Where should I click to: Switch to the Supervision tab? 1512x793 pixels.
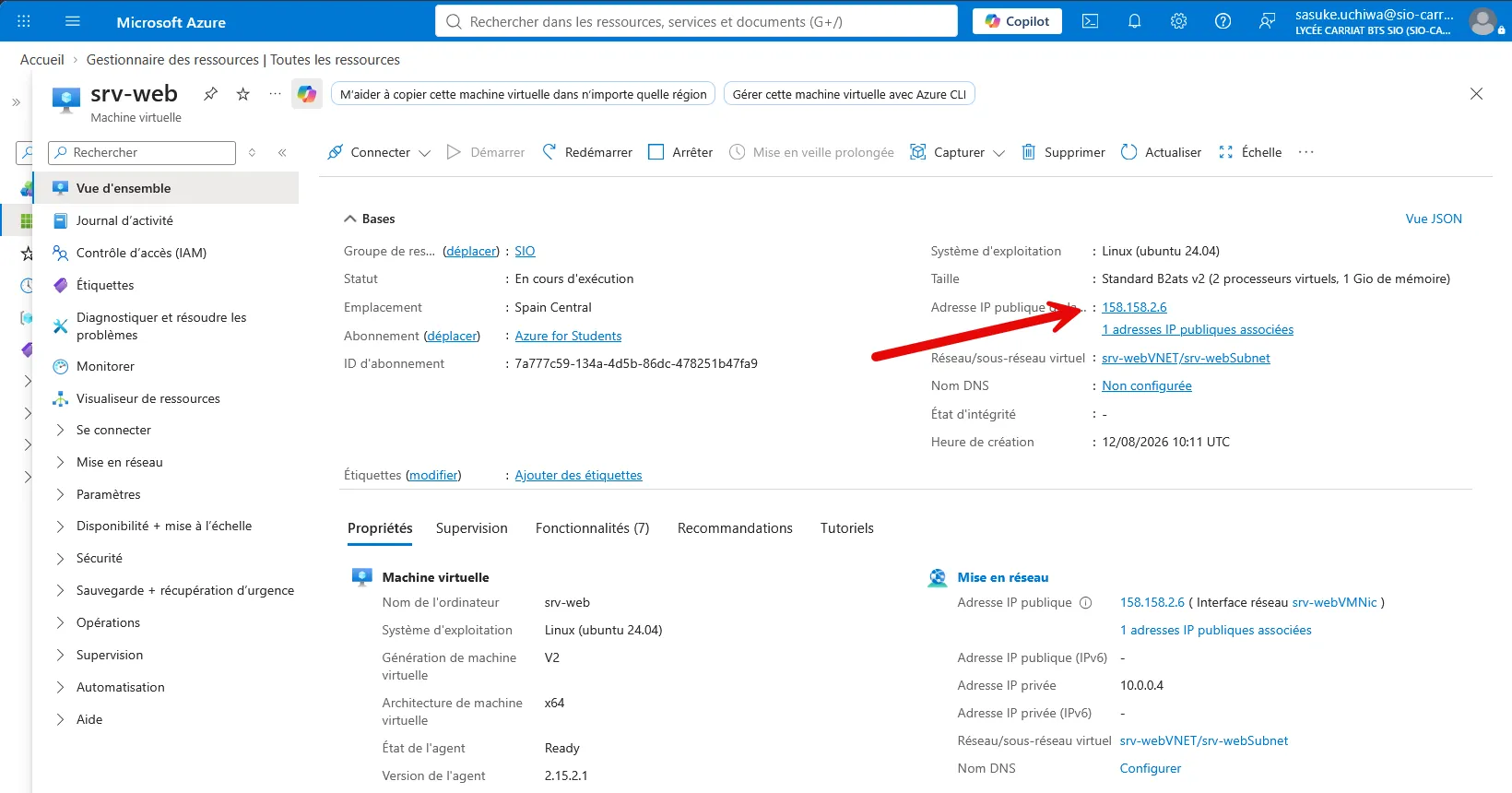point(472,528)
